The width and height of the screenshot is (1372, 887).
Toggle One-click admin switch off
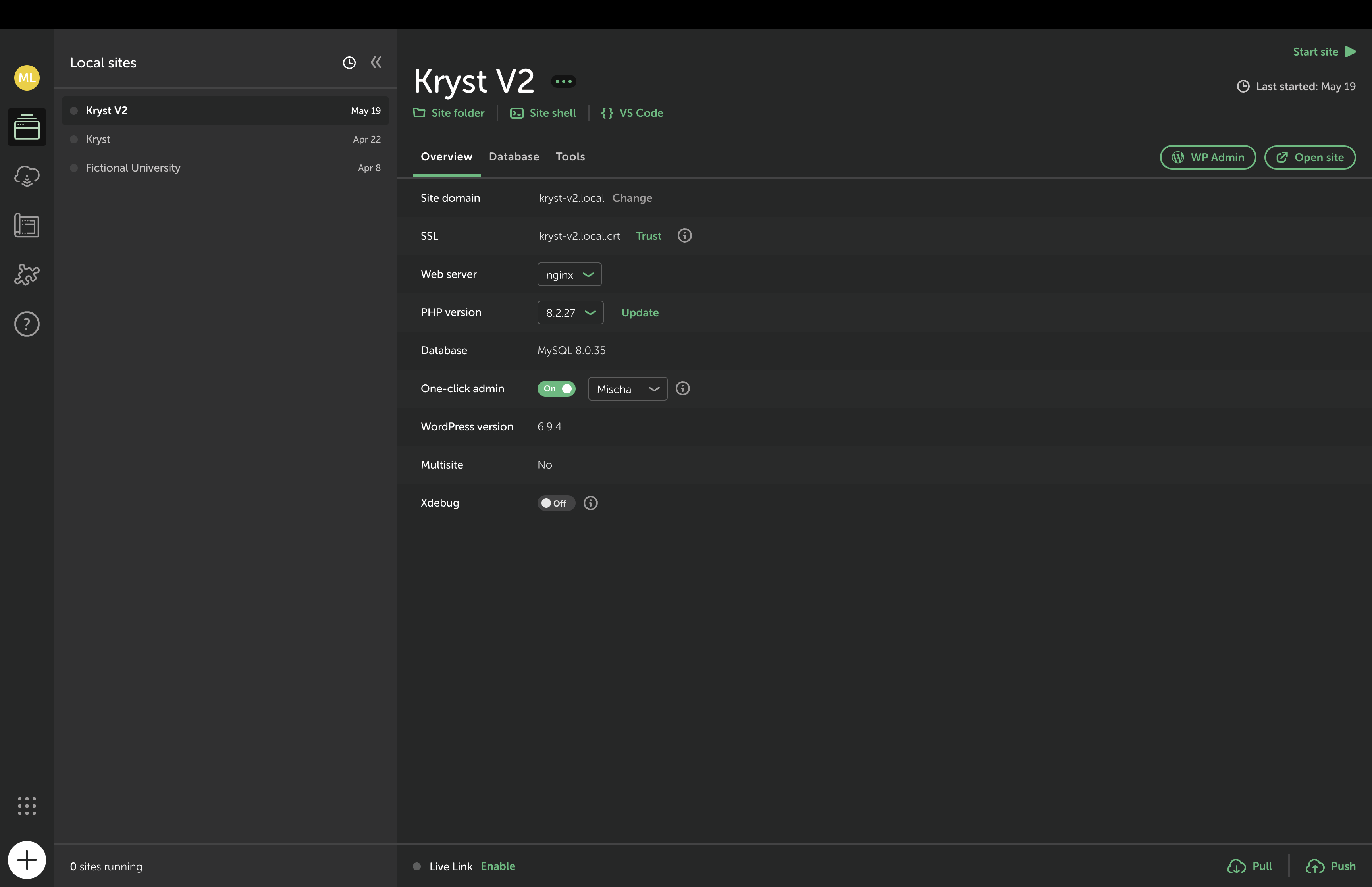click(x=556, y=389)
